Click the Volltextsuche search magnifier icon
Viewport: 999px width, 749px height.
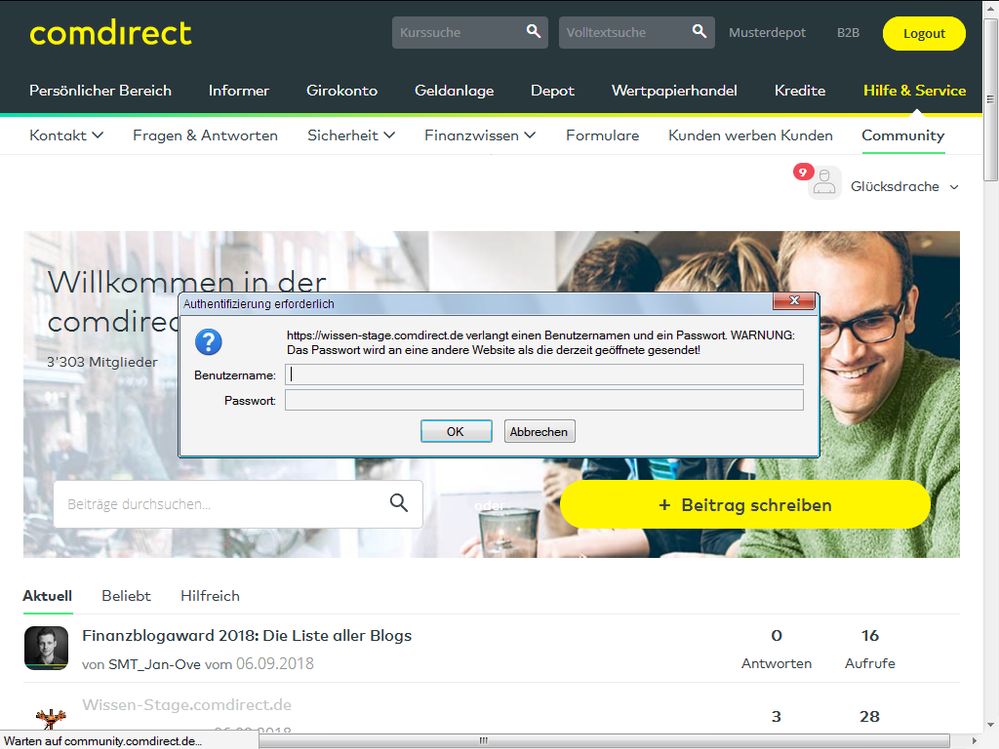coord(699,31)
